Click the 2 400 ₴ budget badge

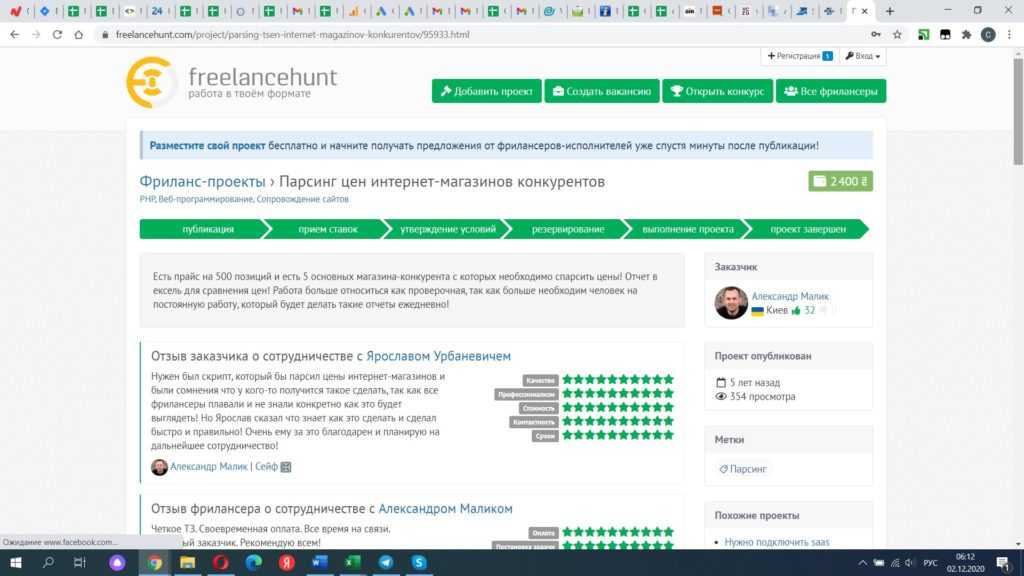click(840, 182)
